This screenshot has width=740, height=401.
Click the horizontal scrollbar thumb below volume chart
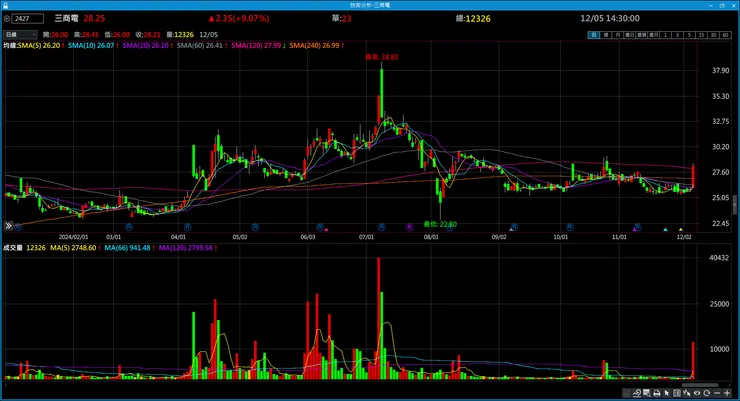point(700,385)
